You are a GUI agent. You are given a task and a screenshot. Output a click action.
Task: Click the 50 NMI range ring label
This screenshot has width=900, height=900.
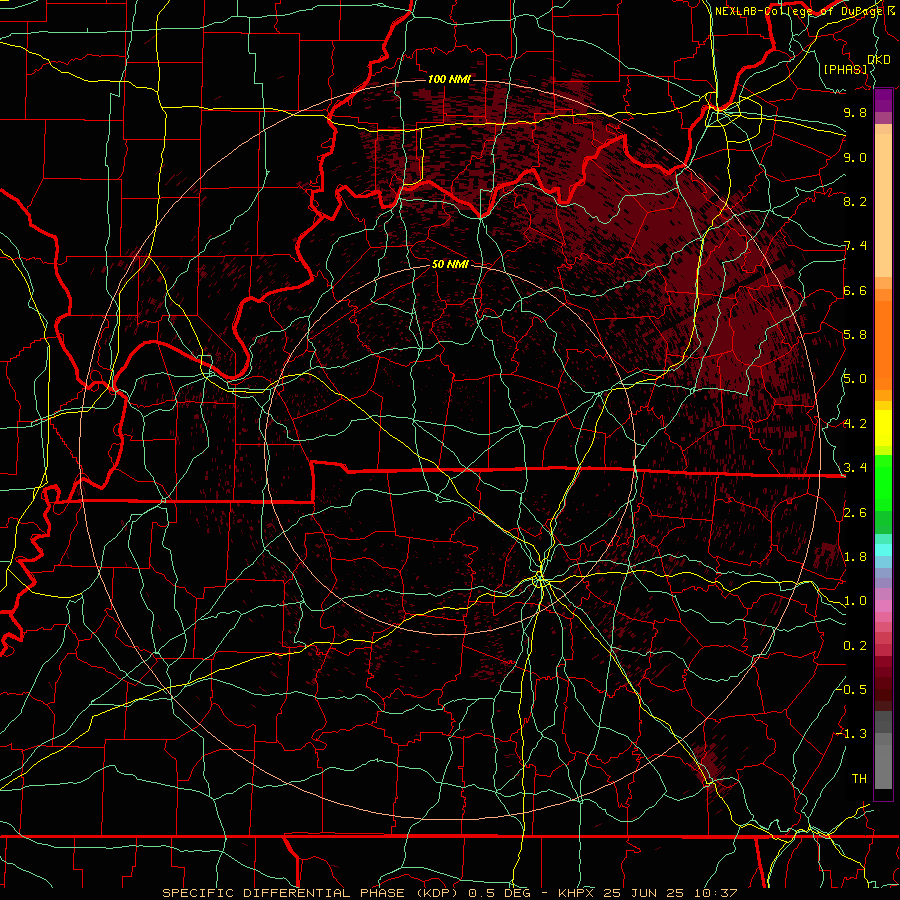pyautogui.click(x=450, y=264)
